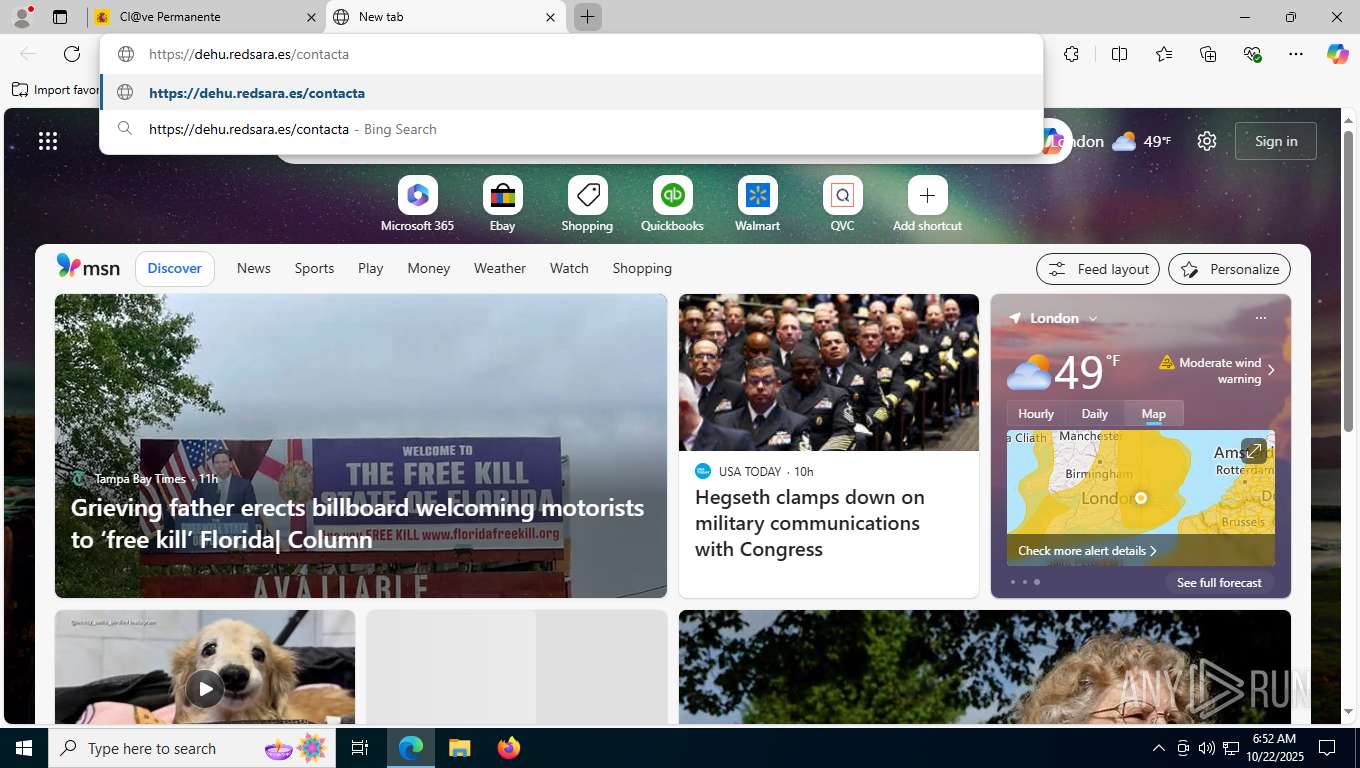The height and width of the screenshot is (768, 1360).
Task: Open QVC shortcut tile
Action: (x=842, y=204)
